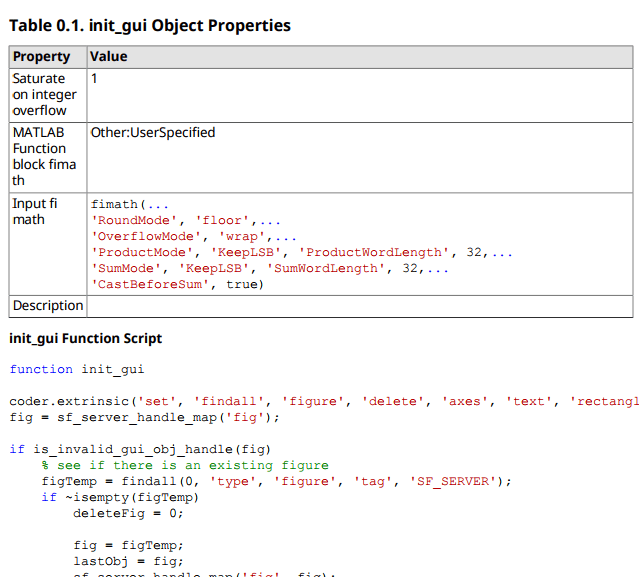Click the green comment 'see if there is an existing figure'

[193, 465]
